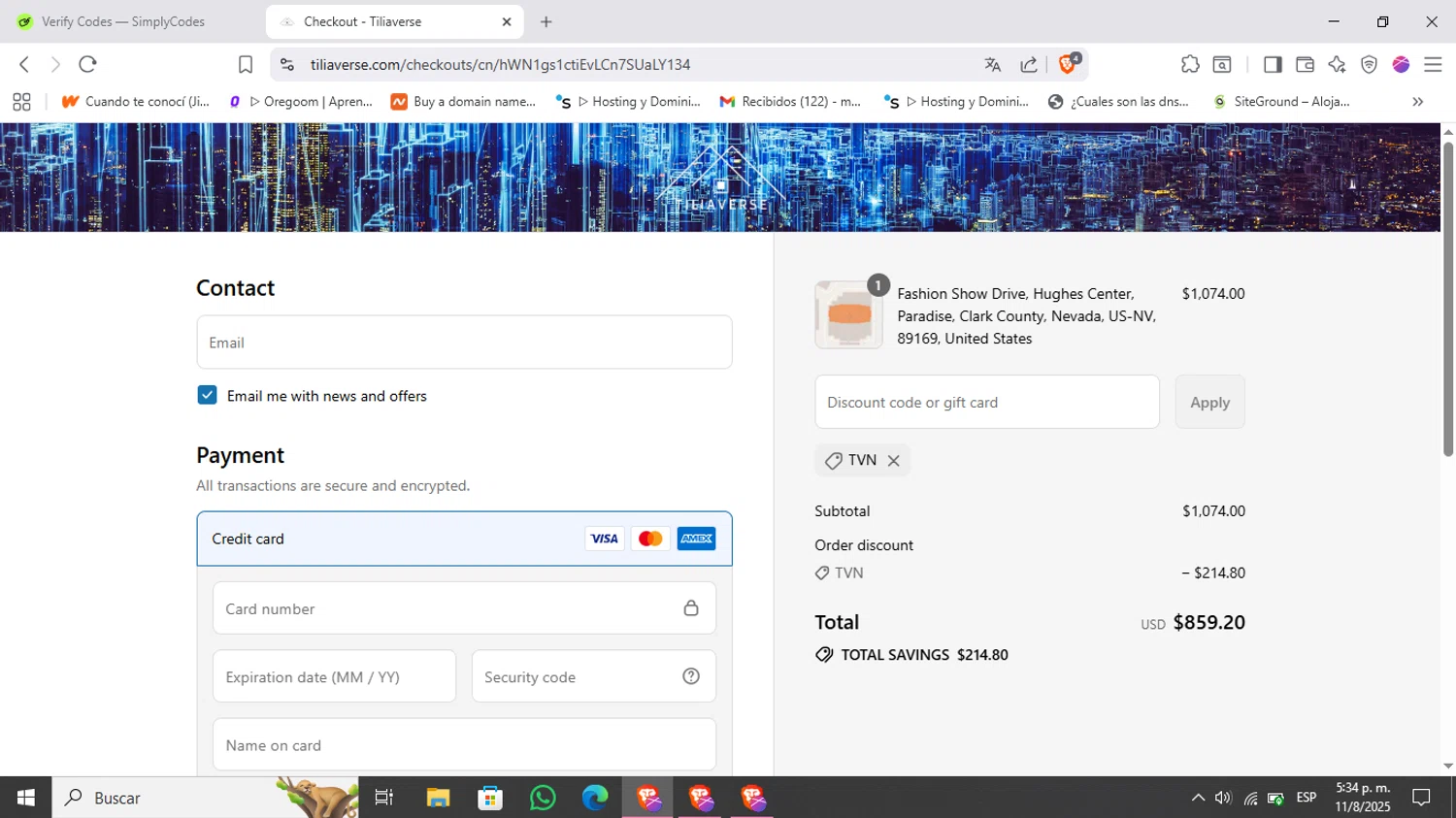Open the Buy a domain name bookmark
The image size is (1456, 818).
[464, 101]
